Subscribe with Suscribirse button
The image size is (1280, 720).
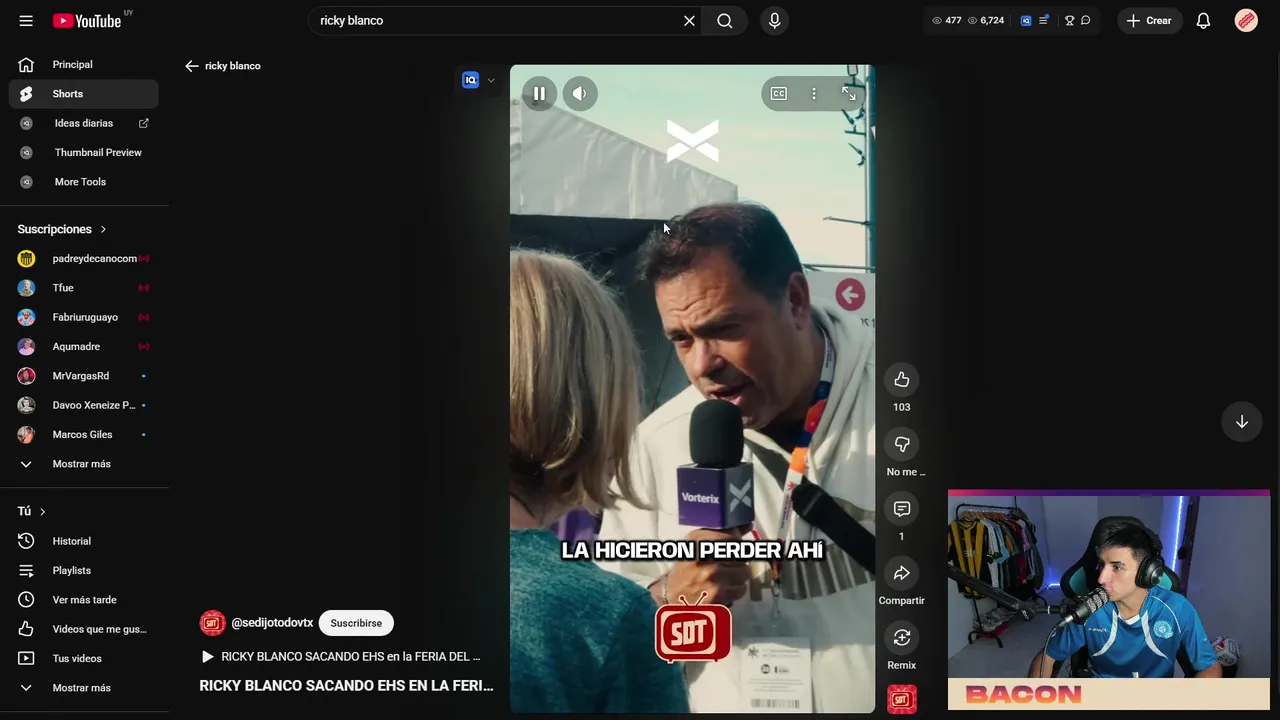click(x=356, y=623)
